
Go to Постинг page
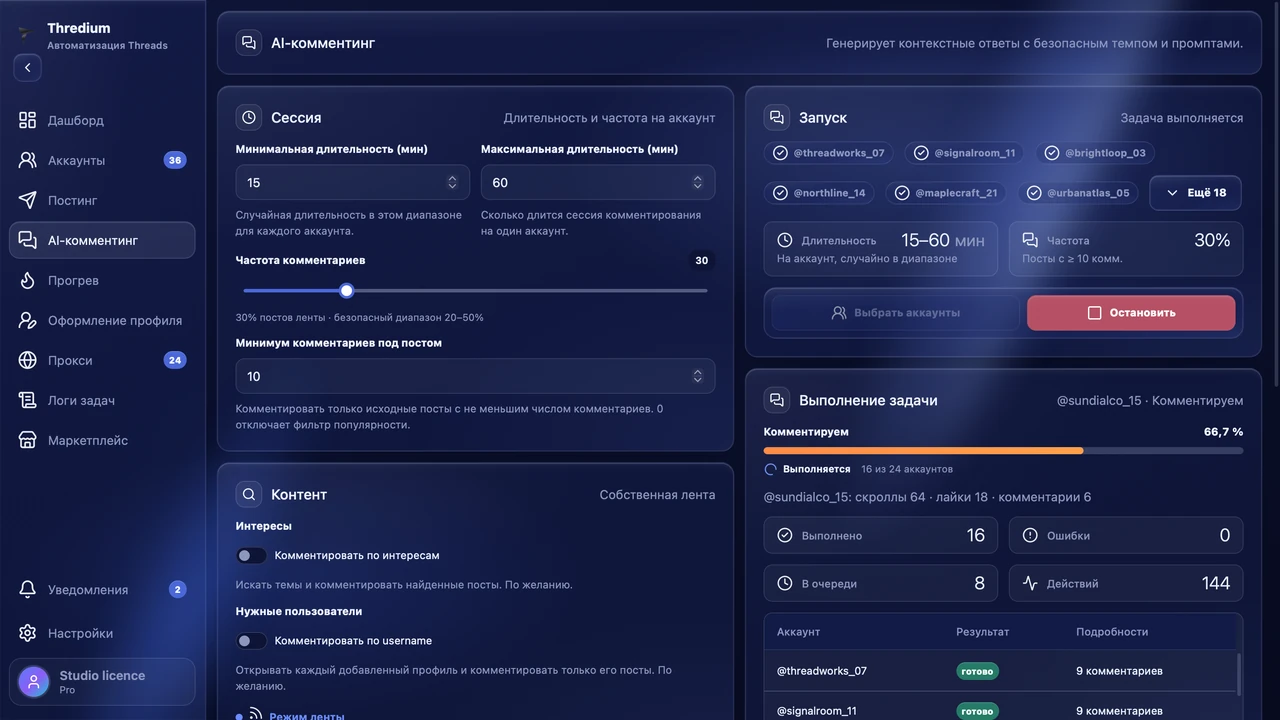(102, 200)
